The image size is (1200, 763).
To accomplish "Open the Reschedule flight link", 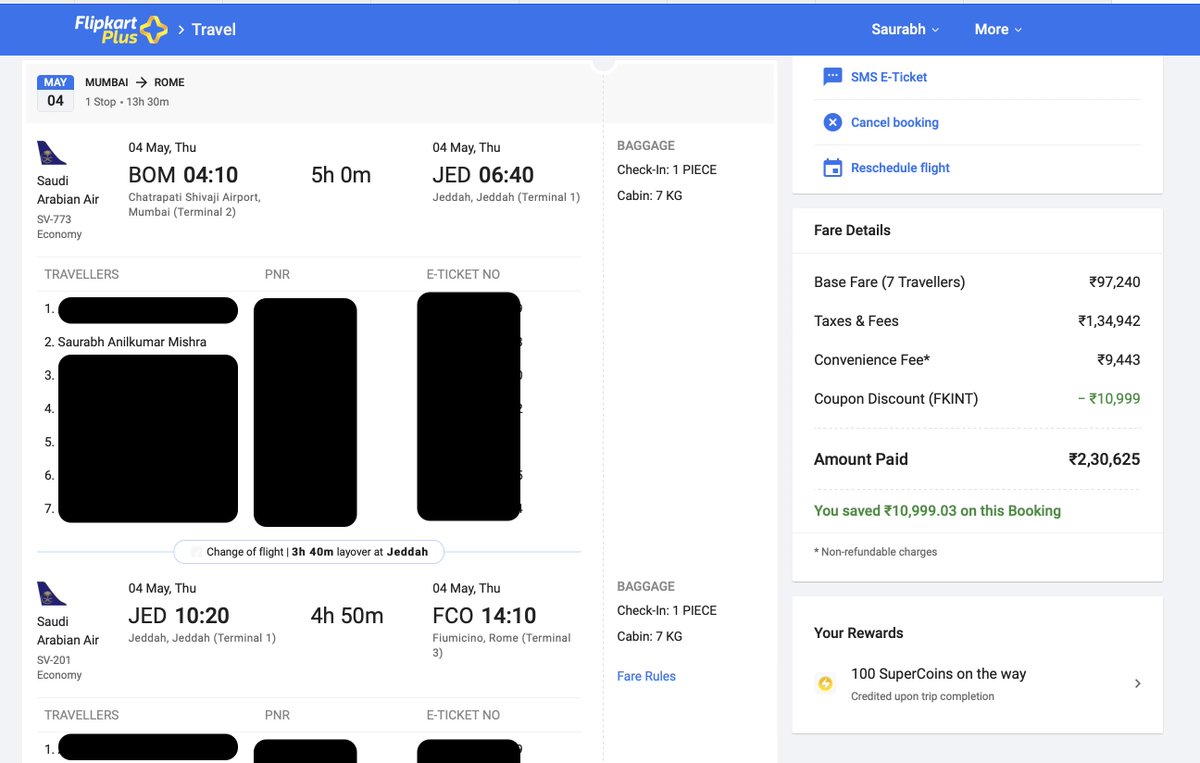I will click(900, 168).
